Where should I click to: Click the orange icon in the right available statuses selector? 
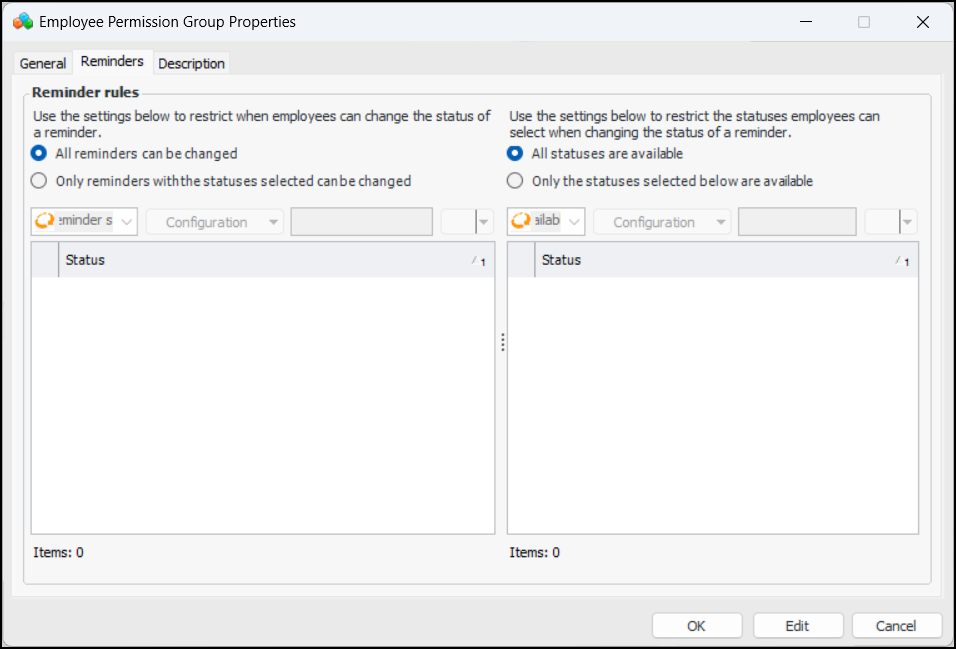click(521, 221)
